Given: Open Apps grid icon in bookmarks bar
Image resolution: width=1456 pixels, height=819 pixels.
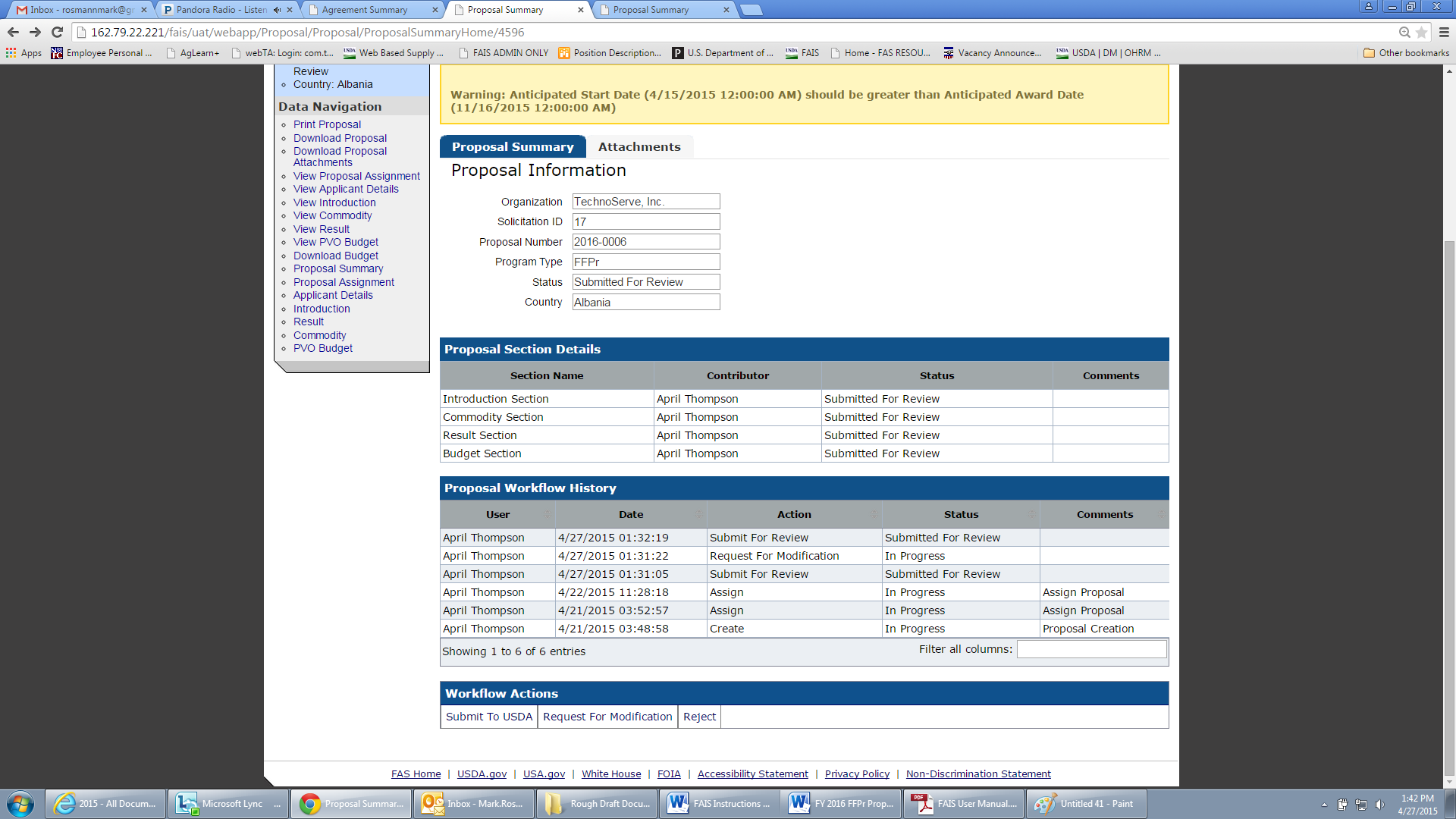Looking at the screenshot, I should (11, 52).
